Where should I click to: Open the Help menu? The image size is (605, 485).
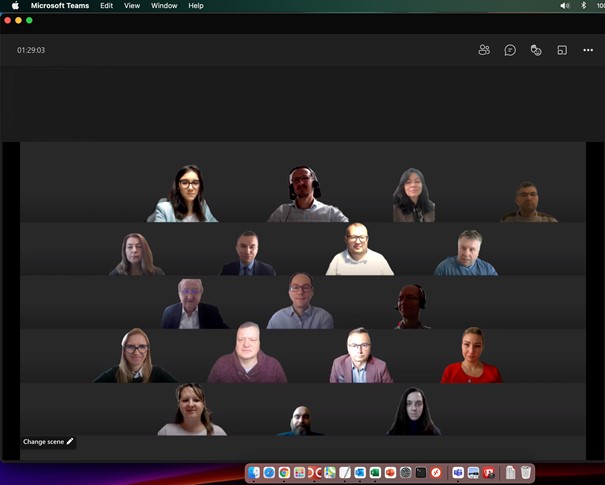click(x=196, y=6)
